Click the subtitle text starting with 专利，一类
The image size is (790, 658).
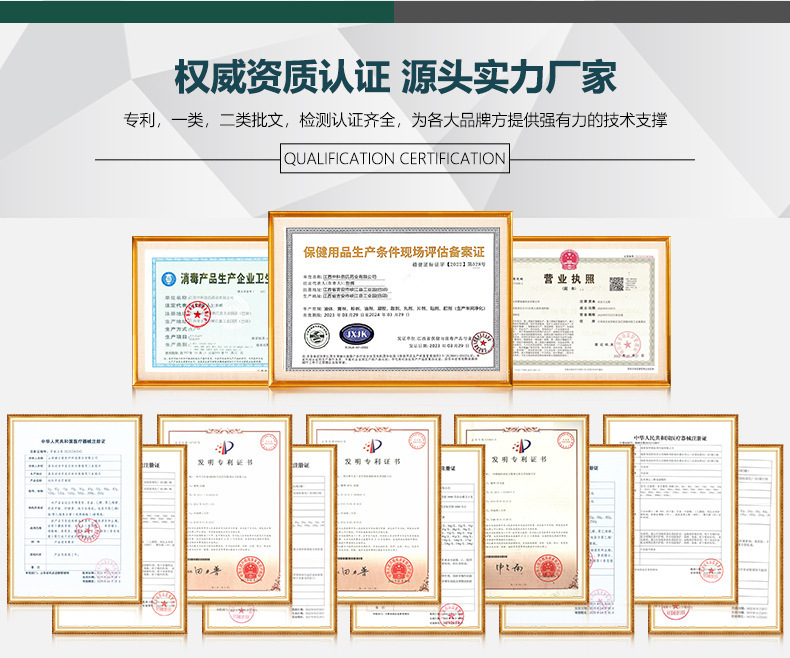394,120
